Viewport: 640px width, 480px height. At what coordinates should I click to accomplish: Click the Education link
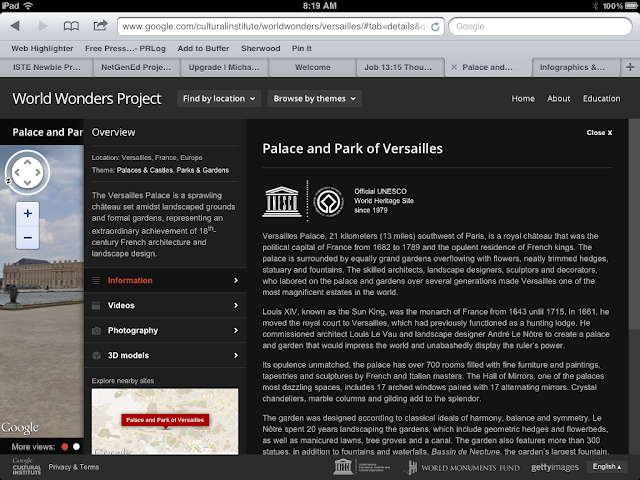601,98
